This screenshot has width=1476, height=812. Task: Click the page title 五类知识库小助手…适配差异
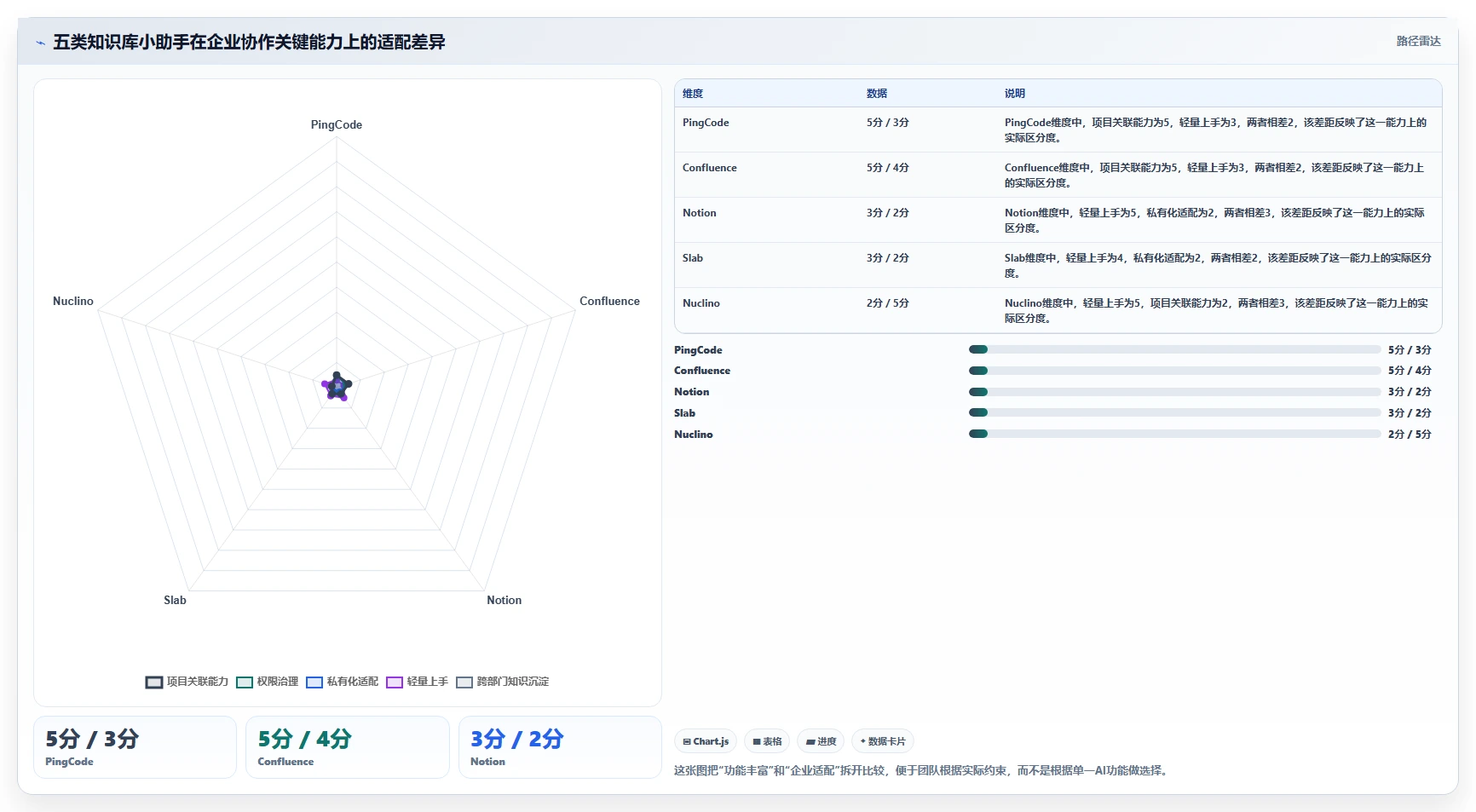[249, 43]
